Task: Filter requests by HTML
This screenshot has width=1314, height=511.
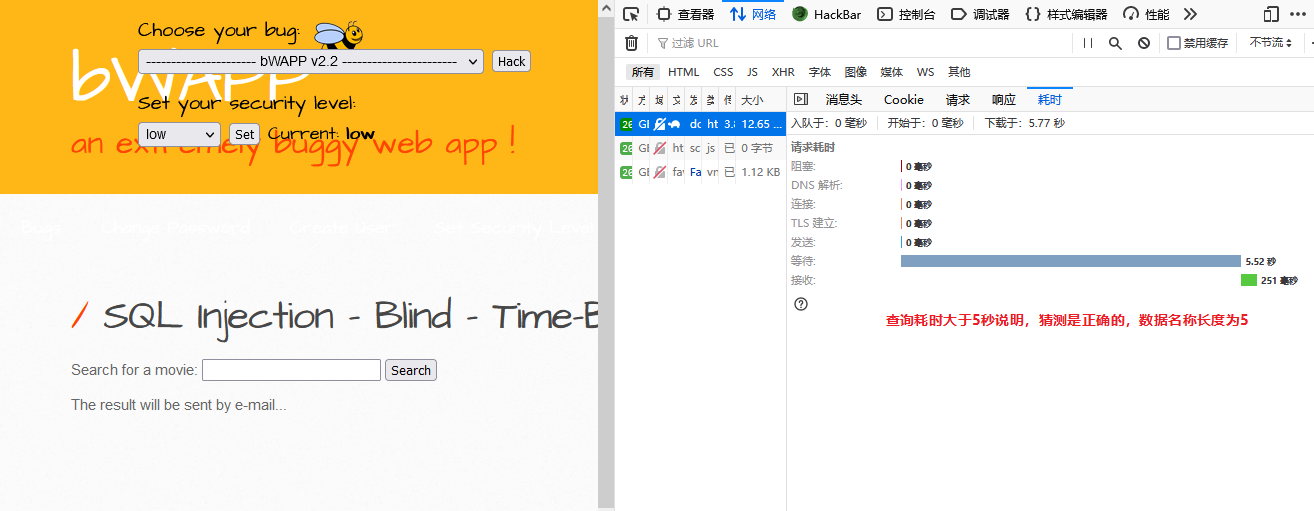Action: [684, 72]
